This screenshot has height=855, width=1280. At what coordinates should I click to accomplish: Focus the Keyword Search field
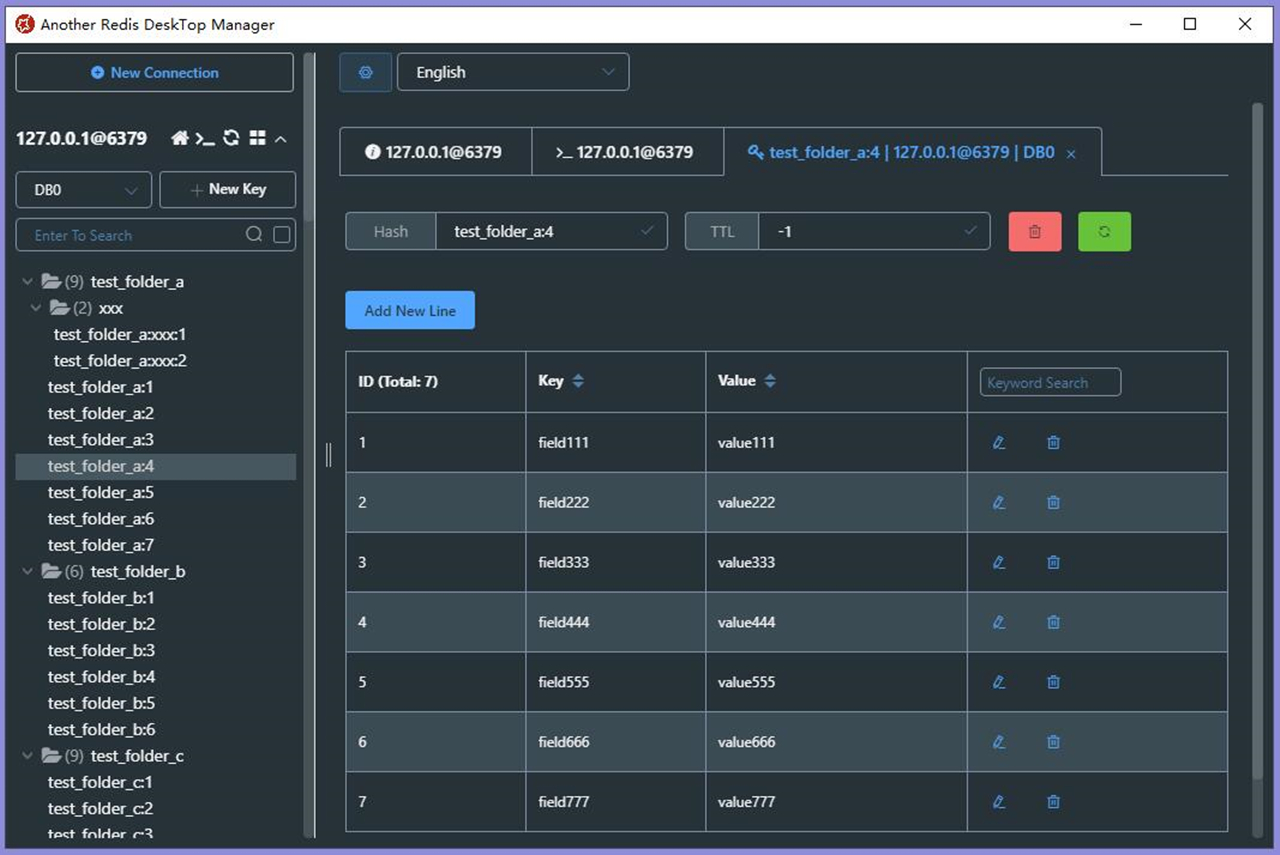tap(1049, 381)
